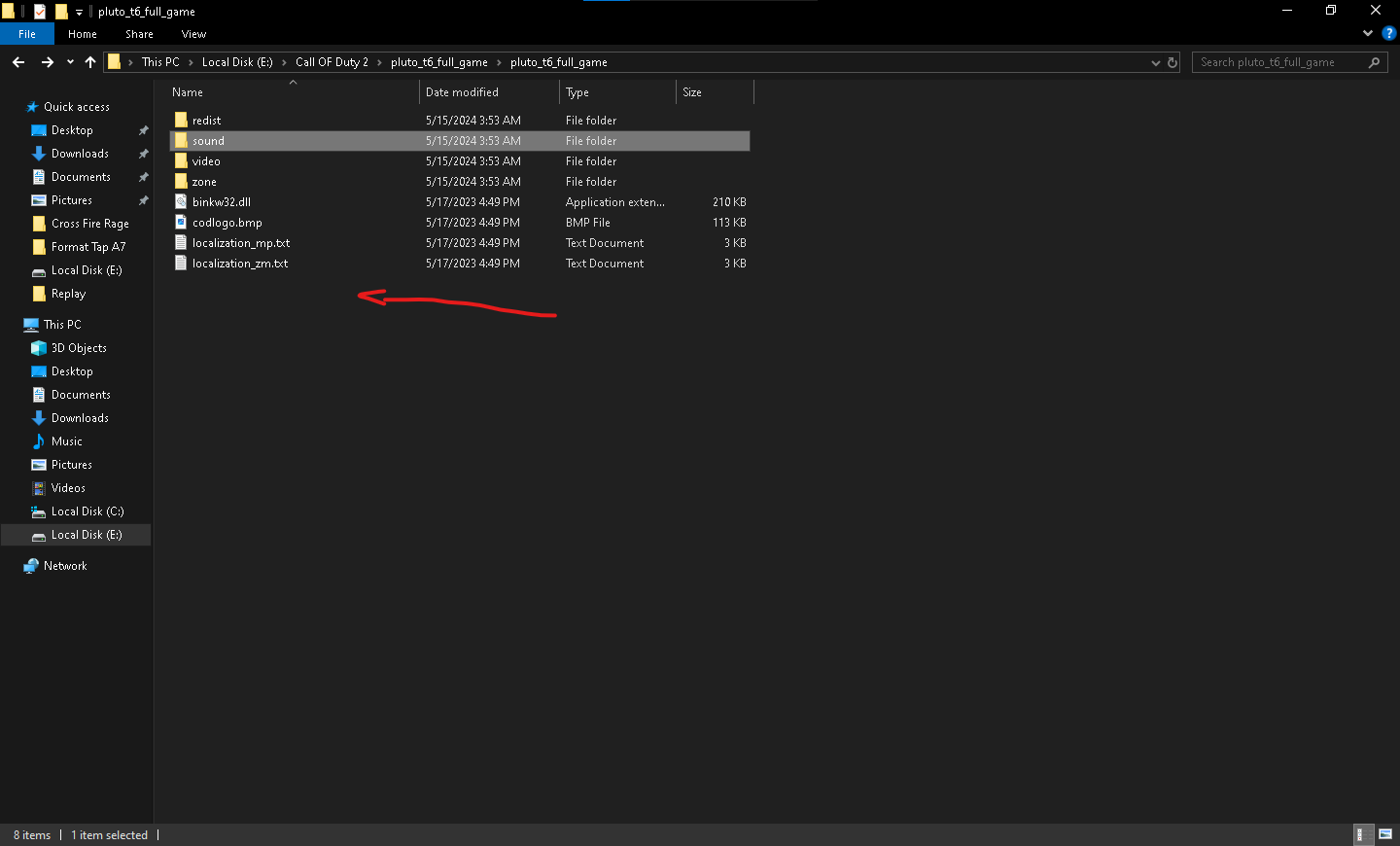Click the magnifier search icon
Viewport: 1400px width, 846px height.
point(1374,62)
